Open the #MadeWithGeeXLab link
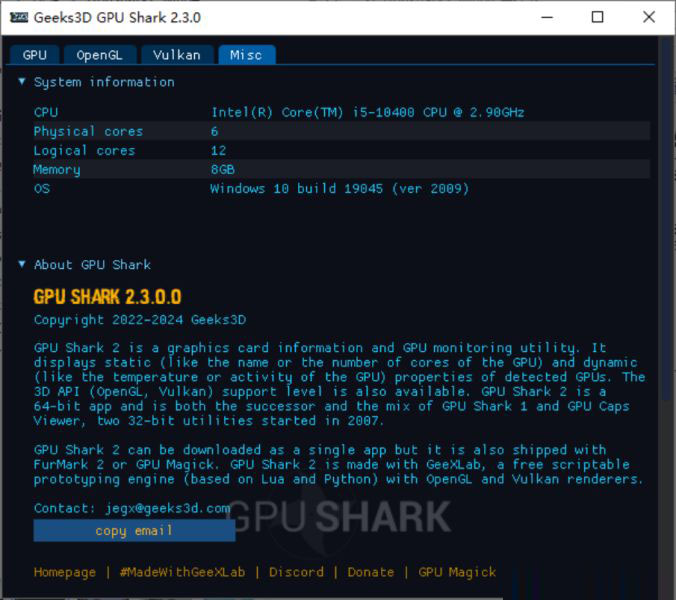Image resolution: width=676 pixels, height=600 pixels. coord(182,572)
